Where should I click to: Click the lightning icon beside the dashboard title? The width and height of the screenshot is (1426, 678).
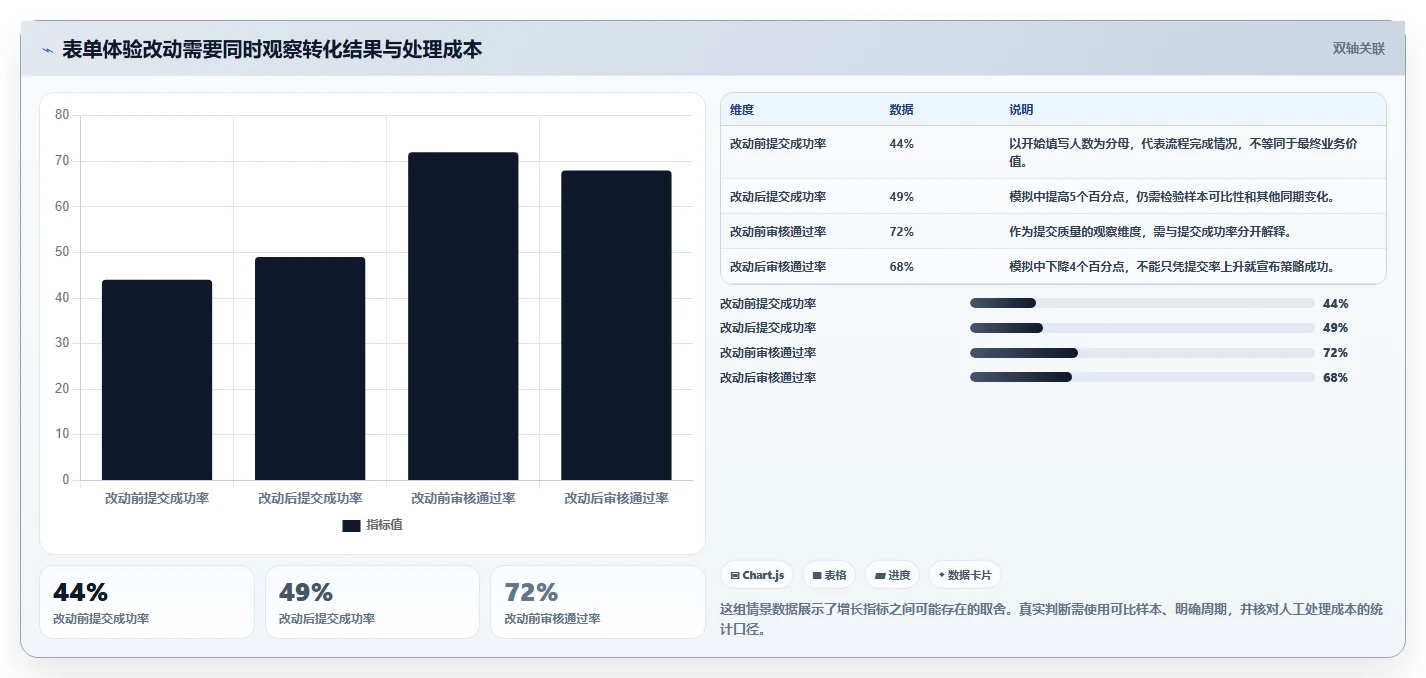click(47, 50)
